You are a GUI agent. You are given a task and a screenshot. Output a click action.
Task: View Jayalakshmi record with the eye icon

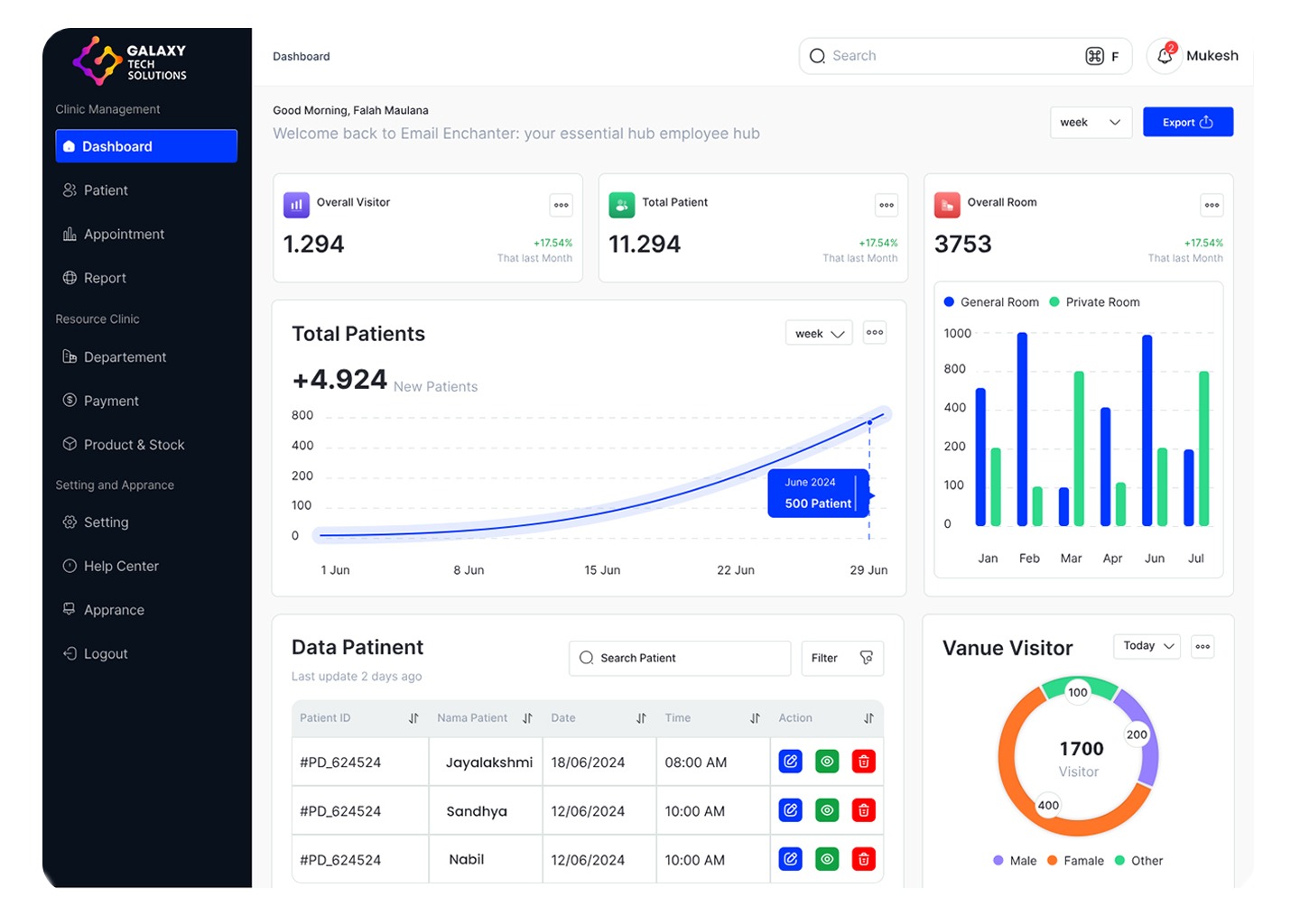827,762
